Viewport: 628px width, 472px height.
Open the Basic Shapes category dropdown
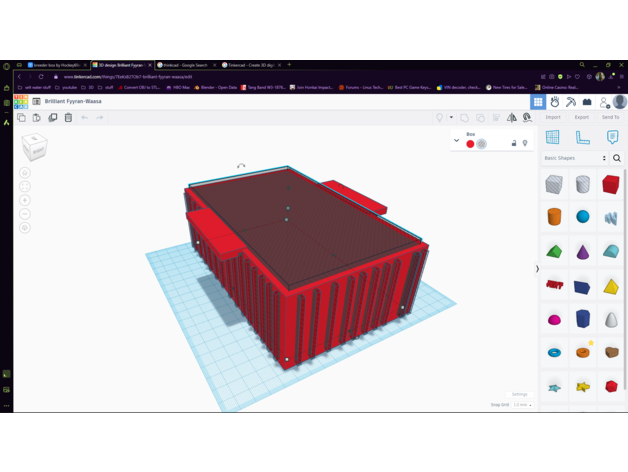[x=575, y=158]
